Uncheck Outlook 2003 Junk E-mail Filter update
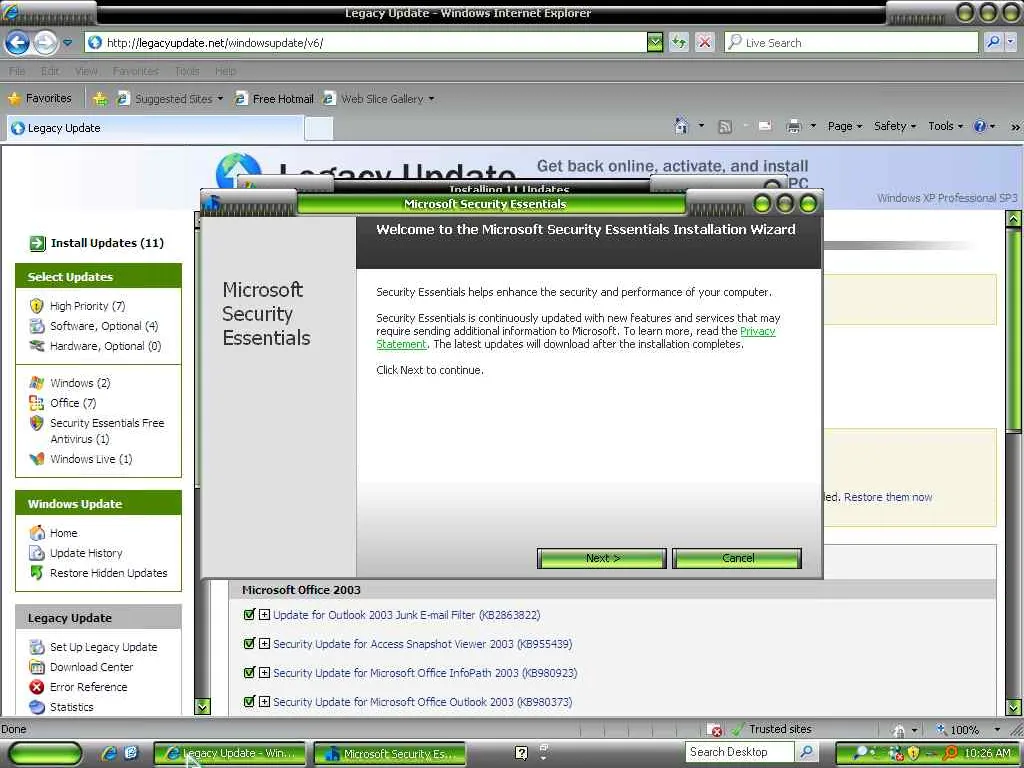The width and height of the screenshot is (1024, 768). (249, 615)
